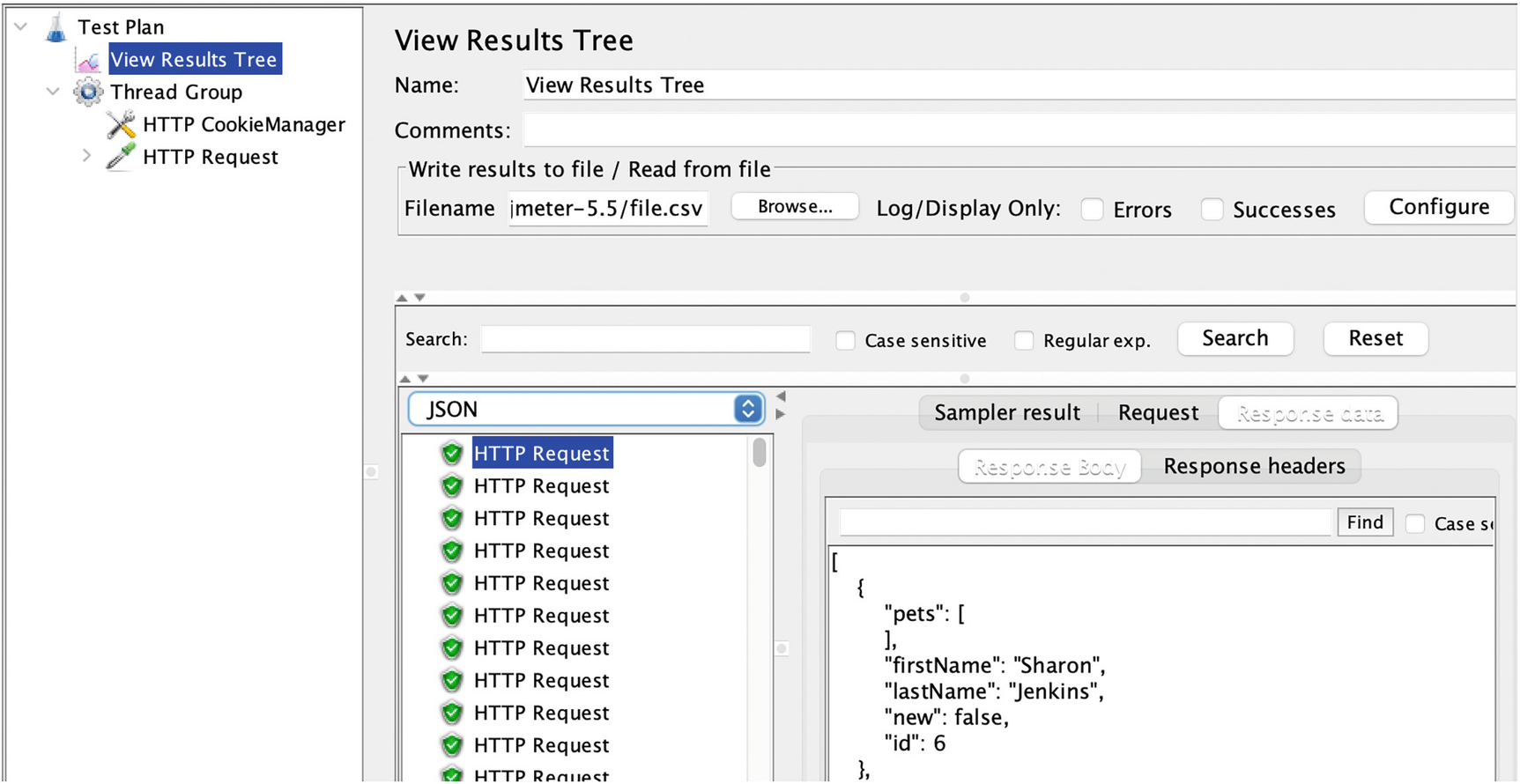1520x784 pixels.
Task: Toggle the Case sensitive search checkbox
Action: click(846, 341)
